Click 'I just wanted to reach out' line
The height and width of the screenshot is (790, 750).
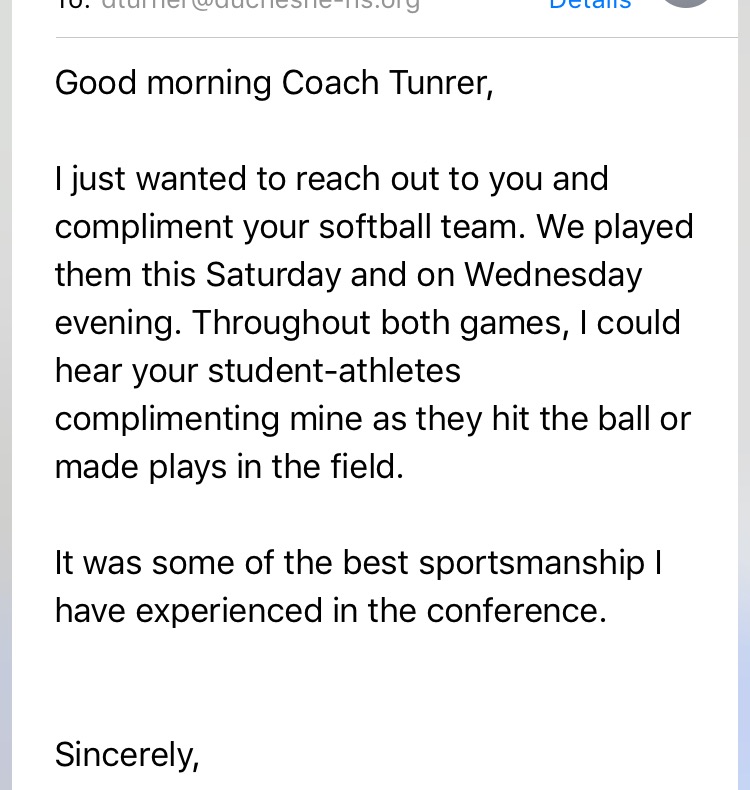point(331,179)
